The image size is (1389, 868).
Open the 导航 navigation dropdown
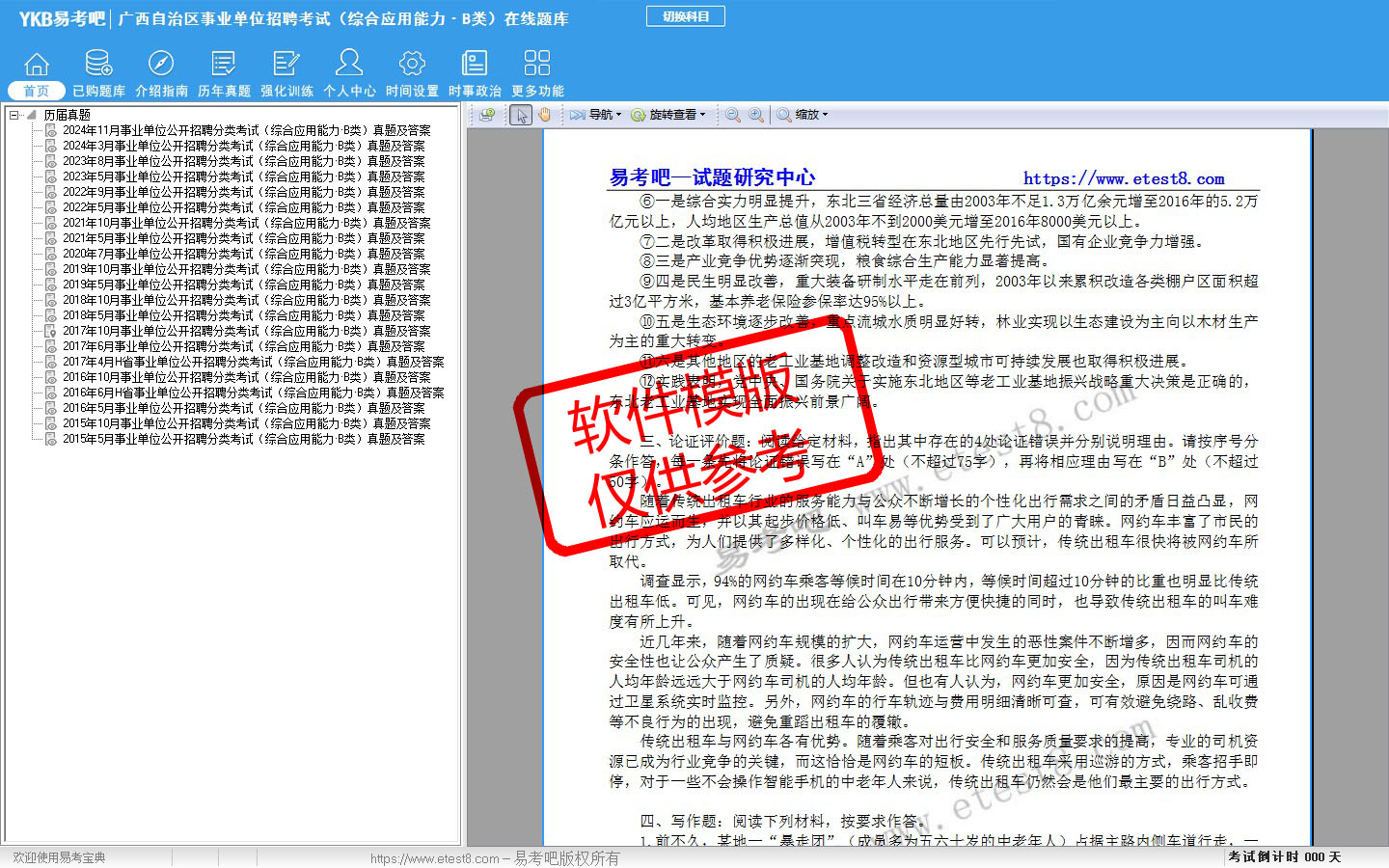[x=596, y=115]
